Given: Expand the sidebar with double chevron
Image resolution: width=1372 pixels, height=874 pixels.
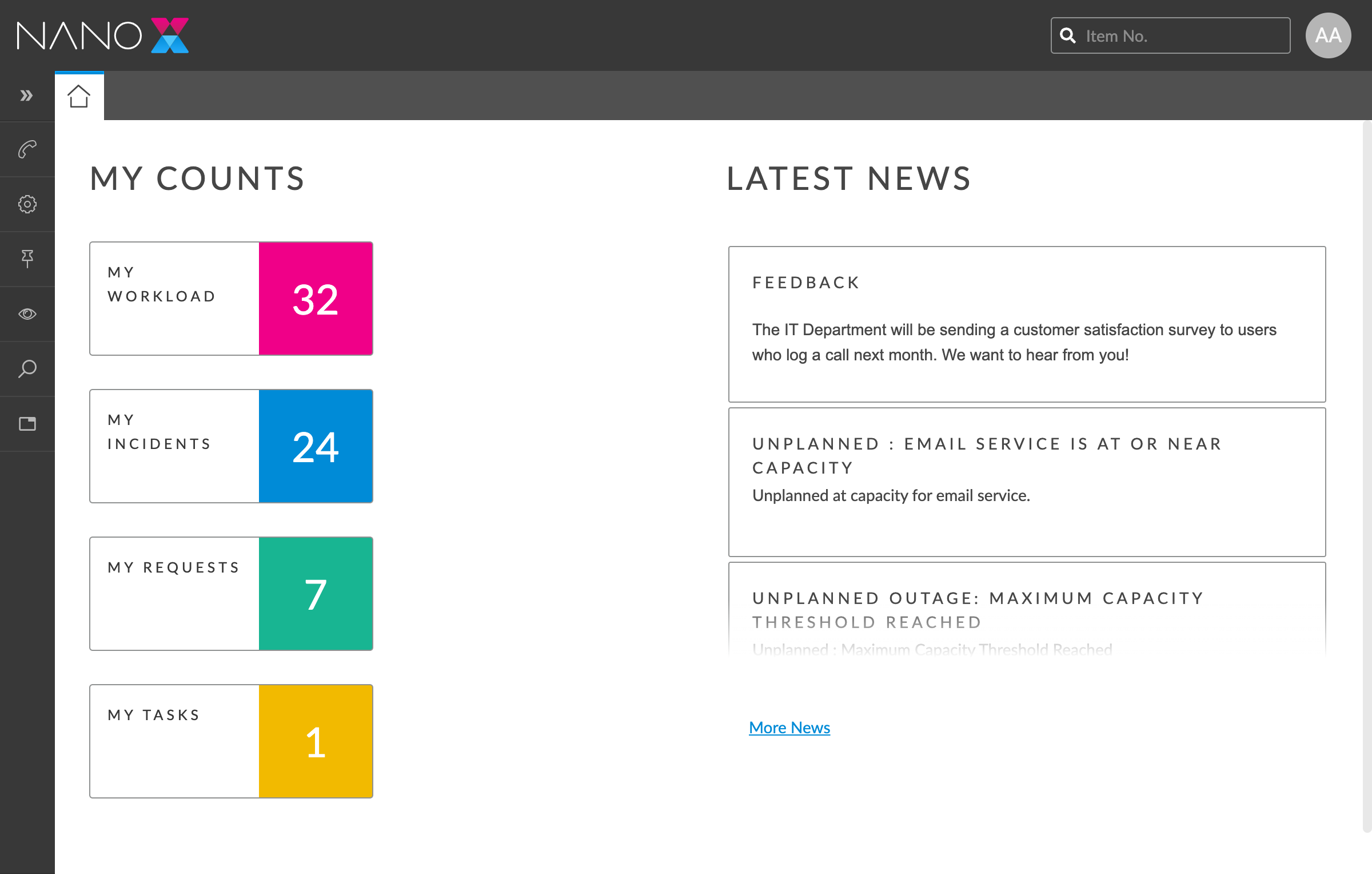Looking at the screenshot, I should click(x=26, y=96).
